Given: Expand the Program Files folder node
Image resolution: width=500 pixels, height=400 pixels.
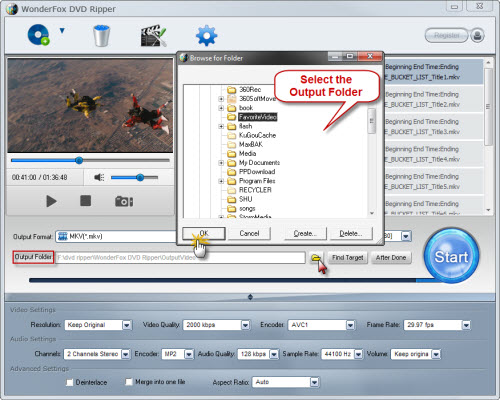Looking at the screenshot, I should pyautogui.click(x=221, y=181).
